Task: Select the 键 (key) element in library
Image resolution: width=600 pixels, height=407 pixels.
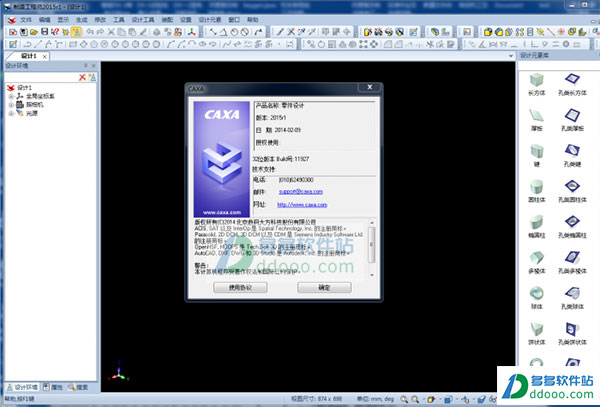Action: [x=536, y=155]
